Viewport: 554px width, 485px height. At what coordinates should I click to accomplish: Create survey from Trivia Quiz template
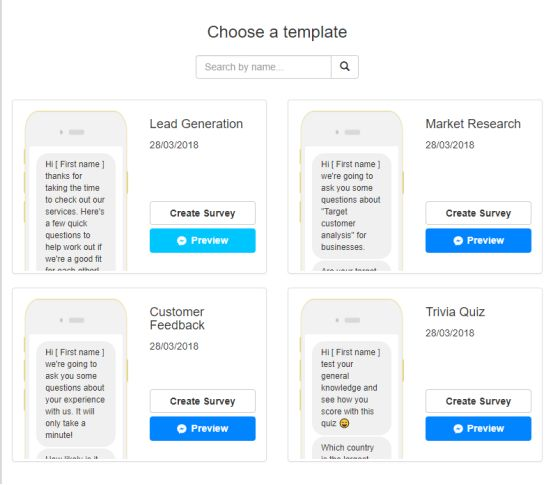478,401
